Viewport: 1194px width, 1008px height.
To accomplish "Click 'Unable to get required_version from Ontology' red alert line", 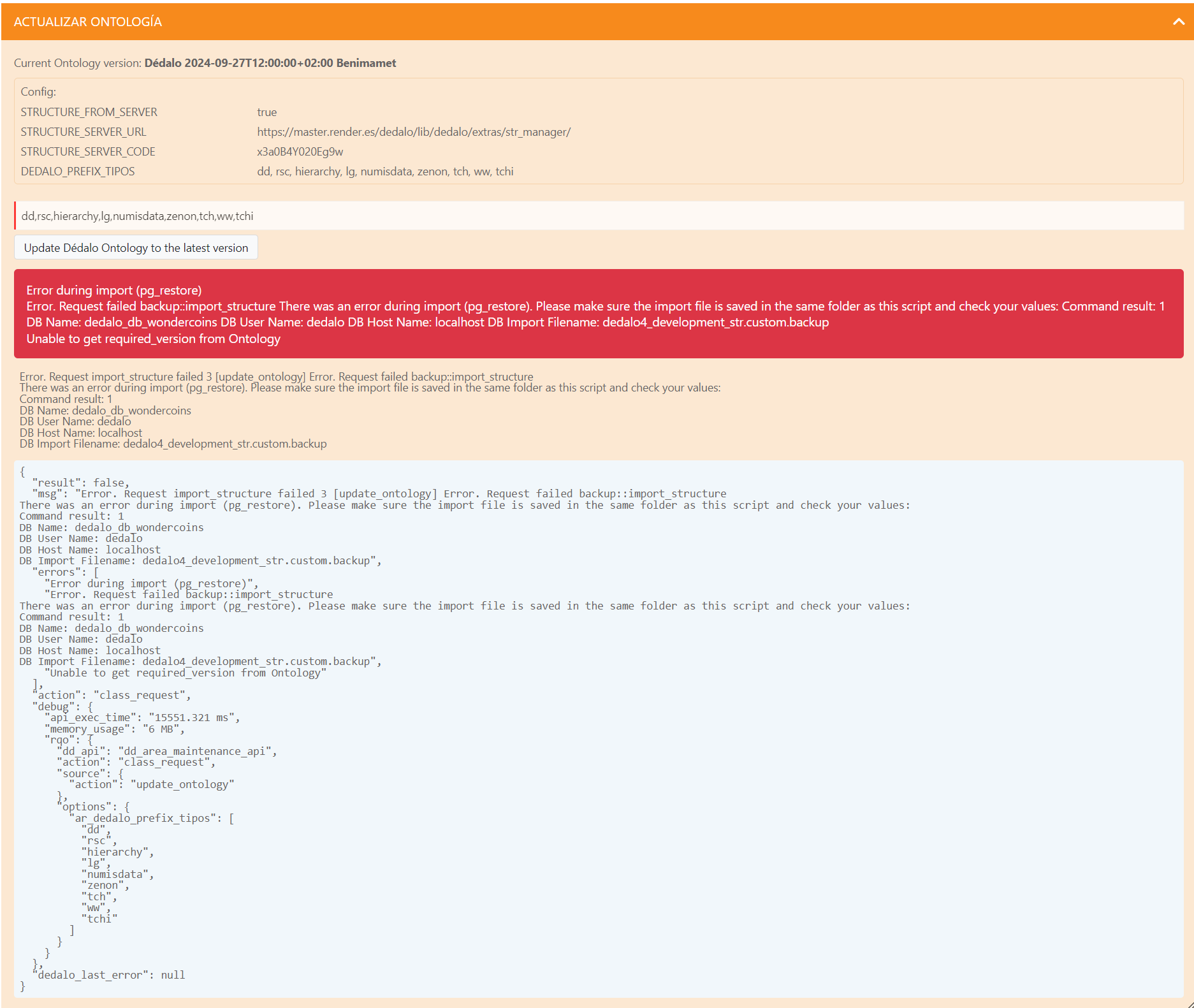I will [x=154, y=339].
